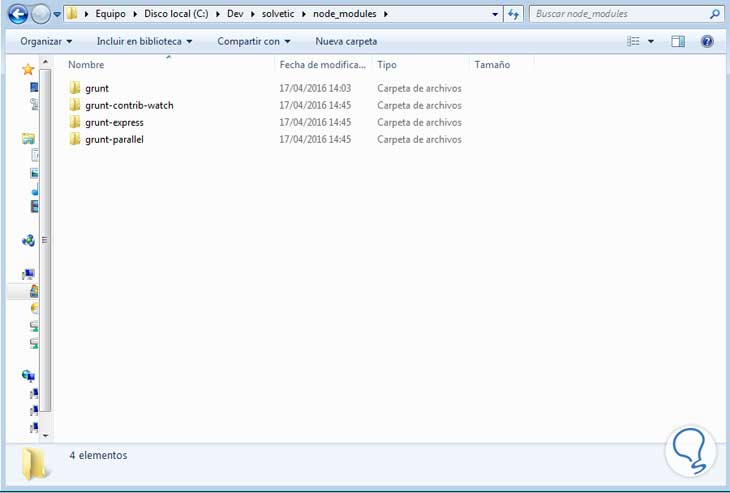Image resolution: width=730 pixels, height=493 pixels.
Task: Select the node_modules breadcrumb segment
Action: coord(345,14)
